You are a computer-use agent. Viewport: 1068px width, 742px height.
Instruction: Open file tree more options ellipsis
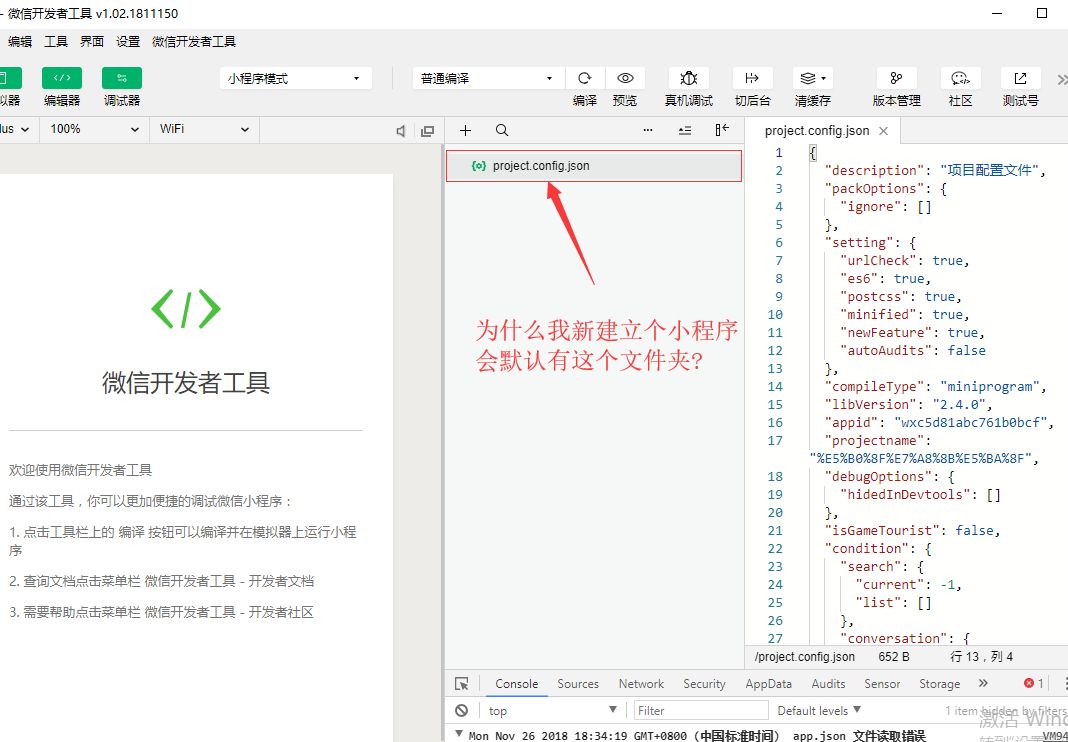pos(648,130)
